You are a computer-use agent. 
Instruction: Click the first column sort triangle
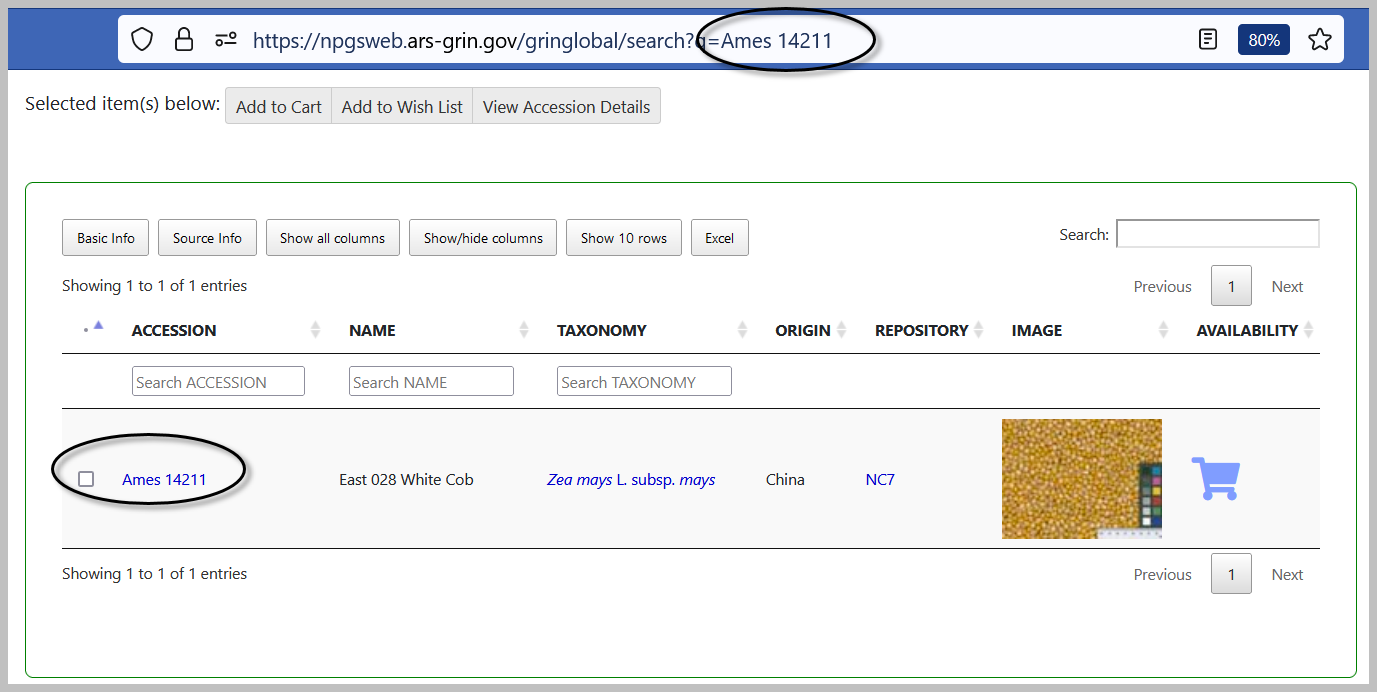tap(98, 325)
